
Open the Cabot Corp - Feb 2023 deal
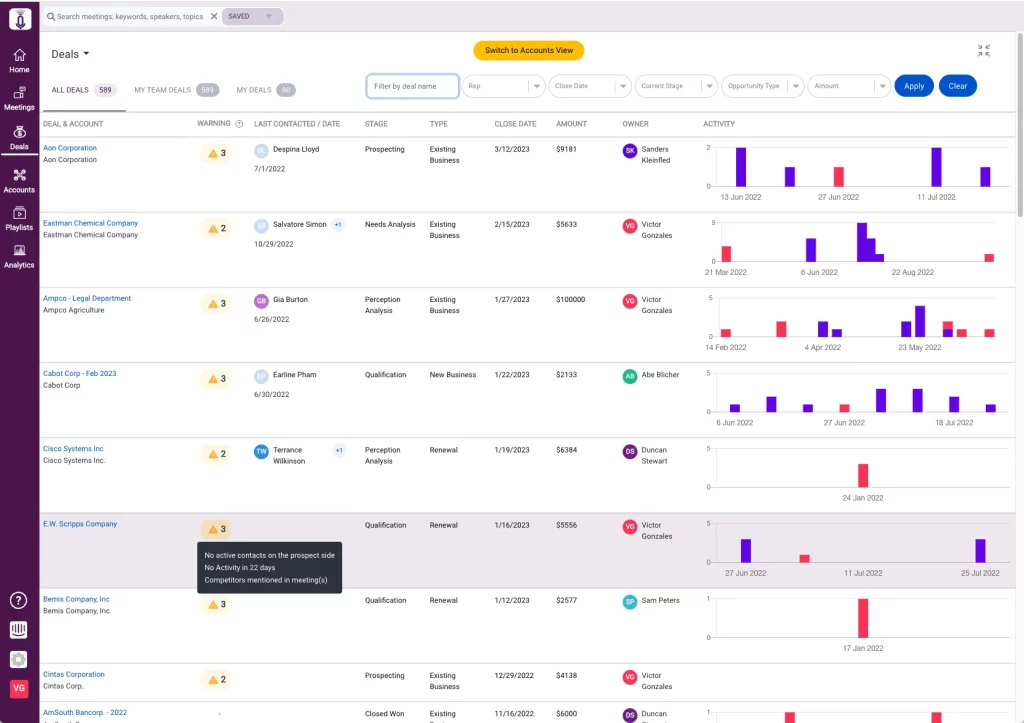pos(80,374)
